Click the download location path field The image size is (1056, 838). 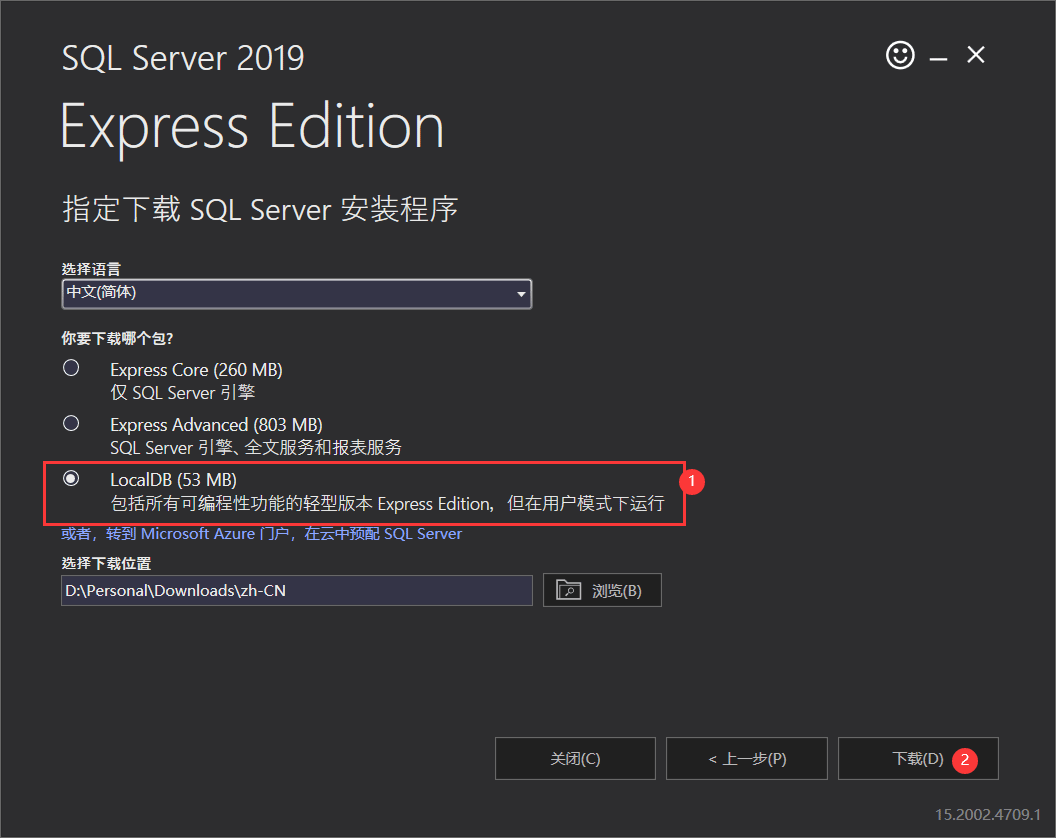297,590
